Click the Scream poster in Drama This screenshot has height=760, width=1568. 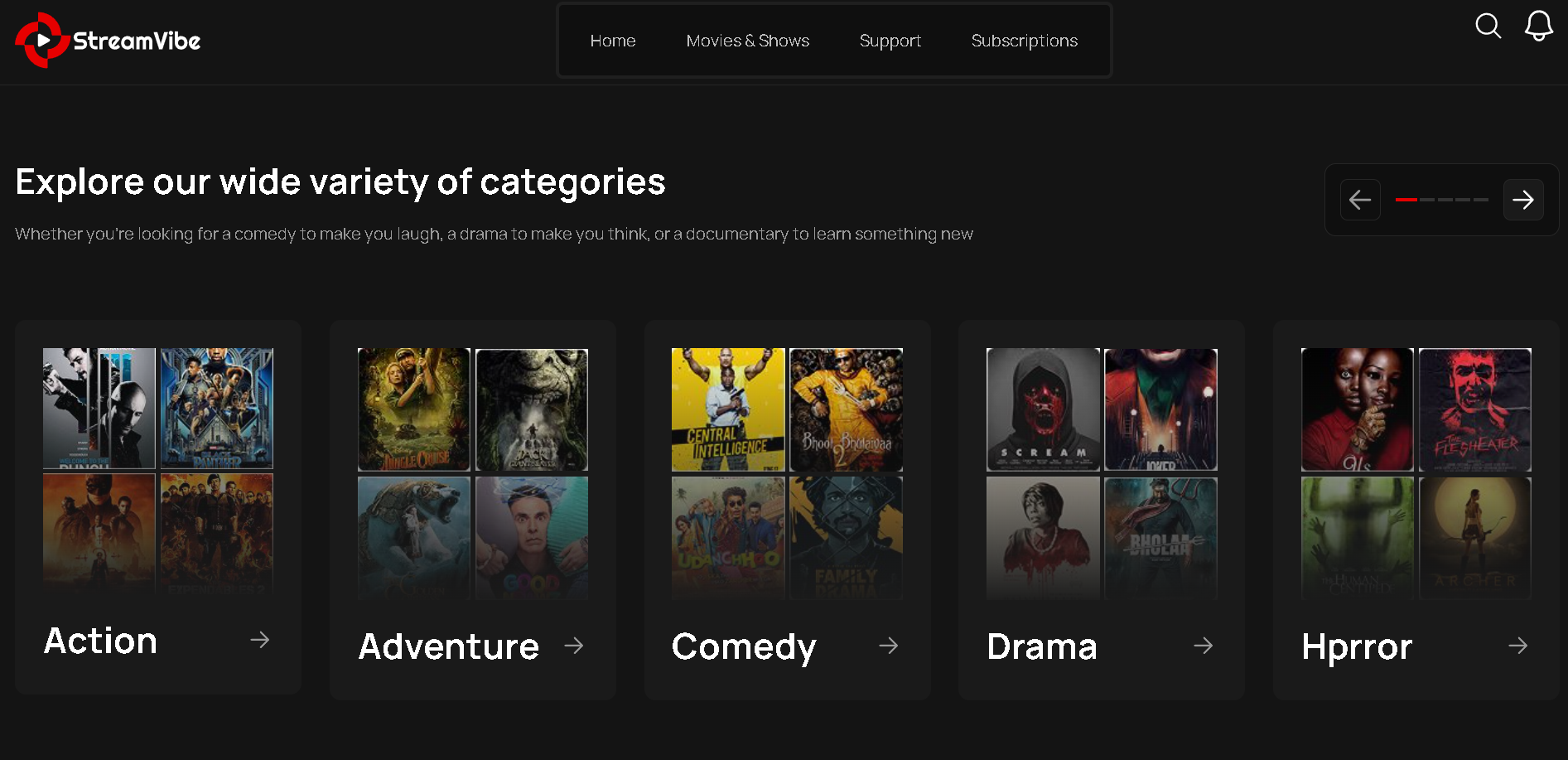1043,408
